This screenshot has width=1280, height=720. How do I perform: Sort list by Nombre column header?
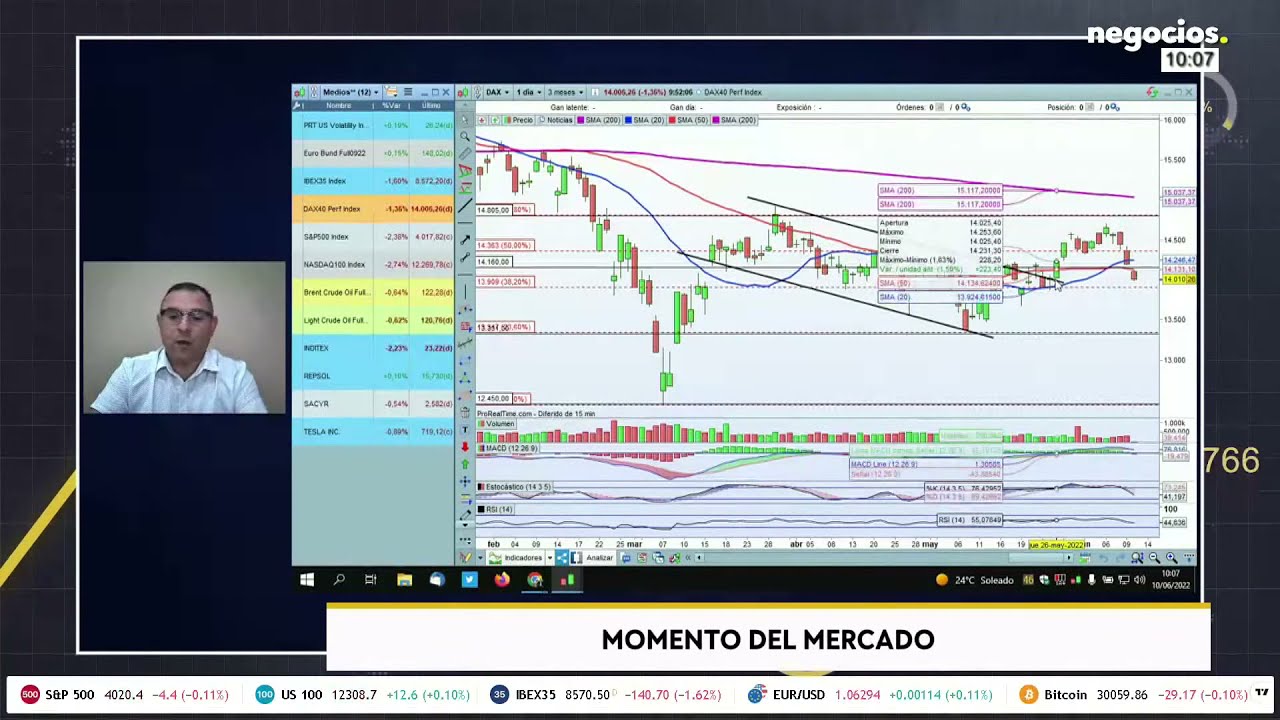pos(338,105)
